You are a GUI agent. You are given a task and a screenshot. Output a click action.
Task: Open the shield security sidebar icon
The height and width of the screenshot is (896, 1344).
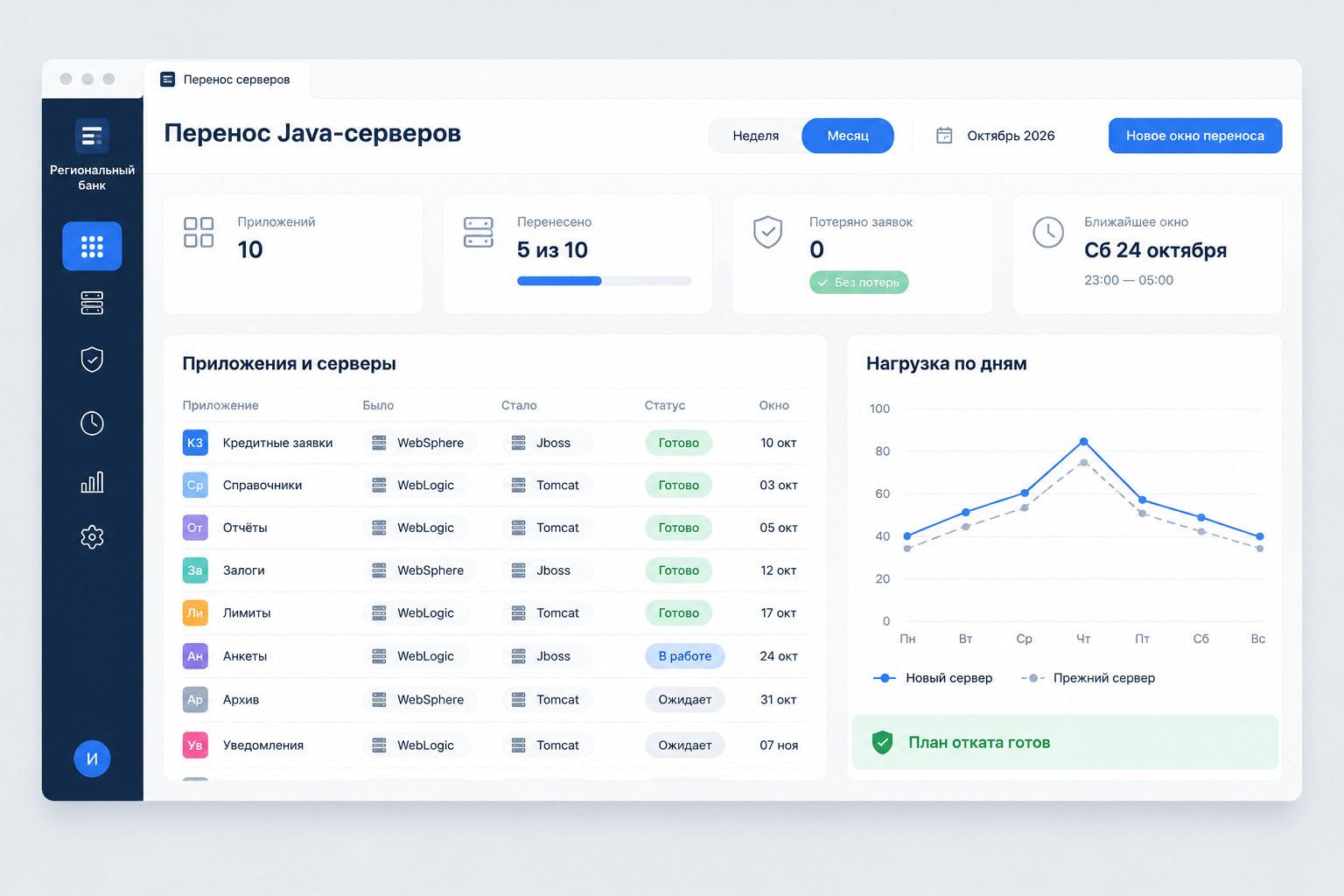pyautogui.click(x=92, y=359)
